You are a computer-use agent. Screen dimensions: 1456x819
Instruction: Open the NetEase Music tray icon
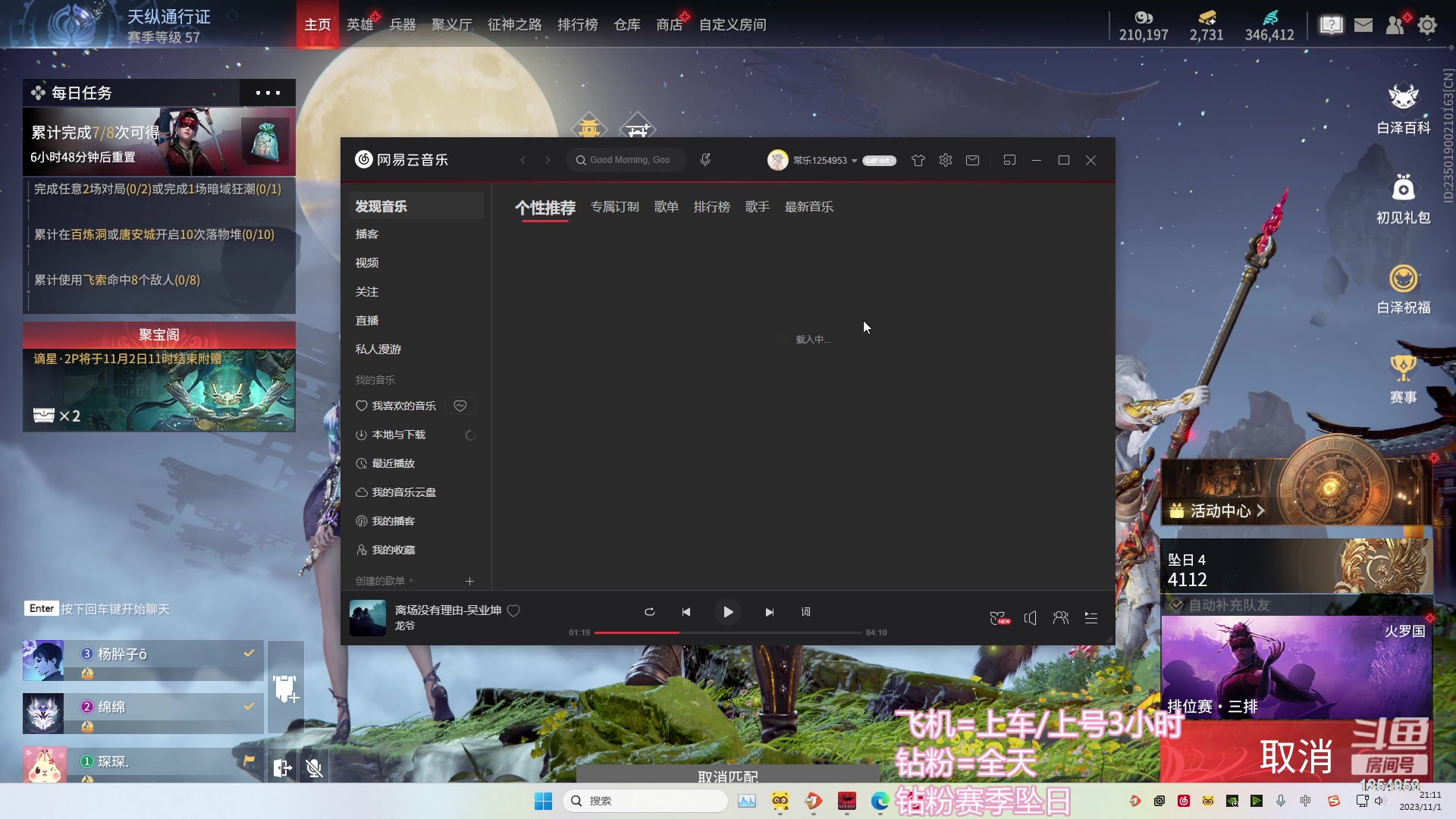pos(1184,801)
